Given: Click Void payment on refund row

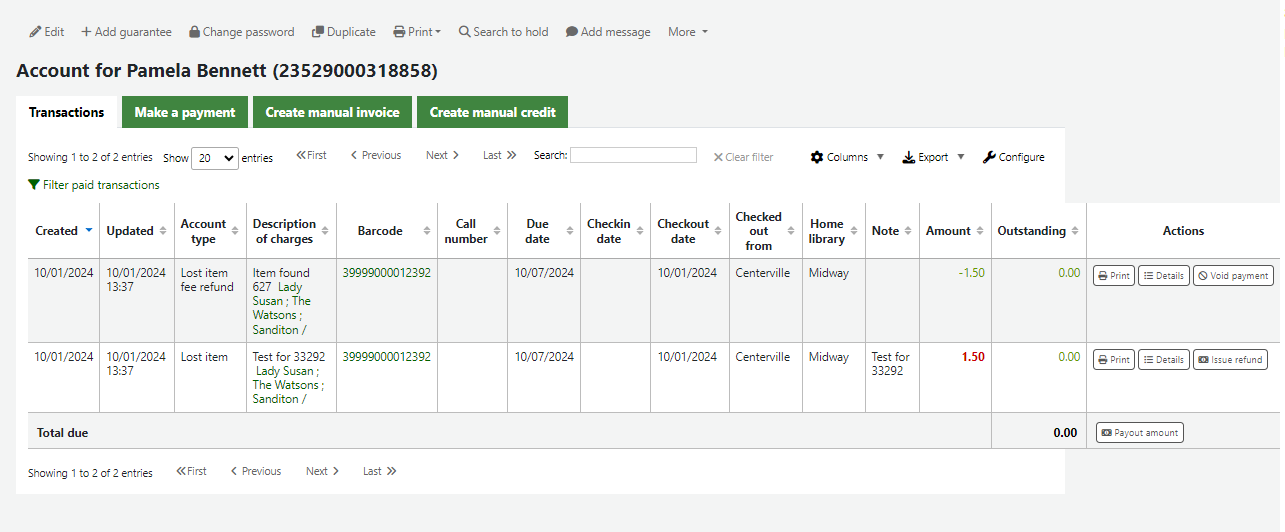Looking at the screenshot, I should [1232, 276].
